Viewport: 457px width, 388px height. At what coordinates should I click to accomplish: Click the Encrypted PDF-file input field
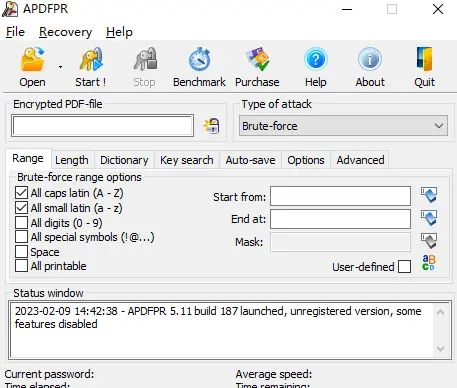coord(102,126)
